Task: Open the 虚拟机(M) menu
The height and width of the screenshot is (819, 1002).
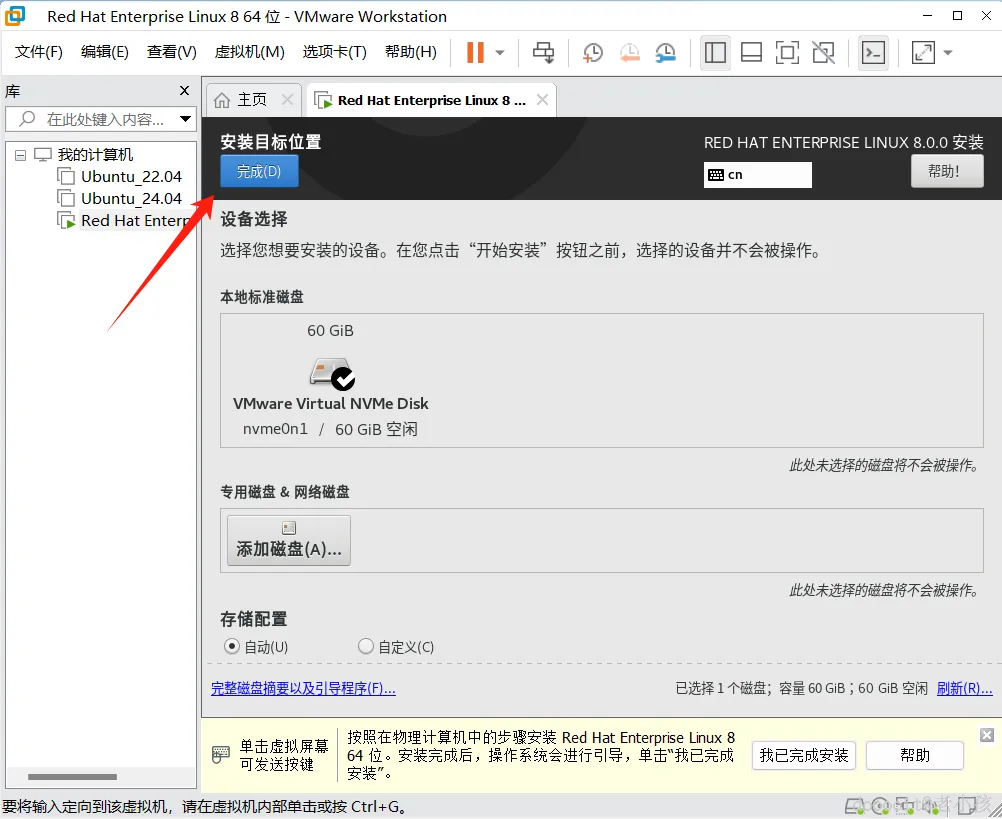Action: click(x=249, y=51)
